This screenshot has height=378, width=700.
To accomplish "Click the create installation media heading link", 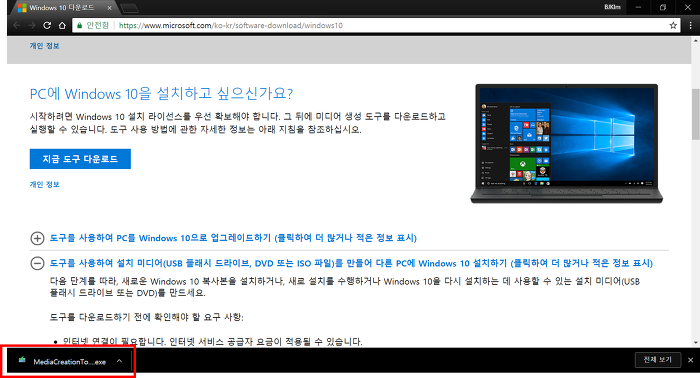I will (351, 263).
